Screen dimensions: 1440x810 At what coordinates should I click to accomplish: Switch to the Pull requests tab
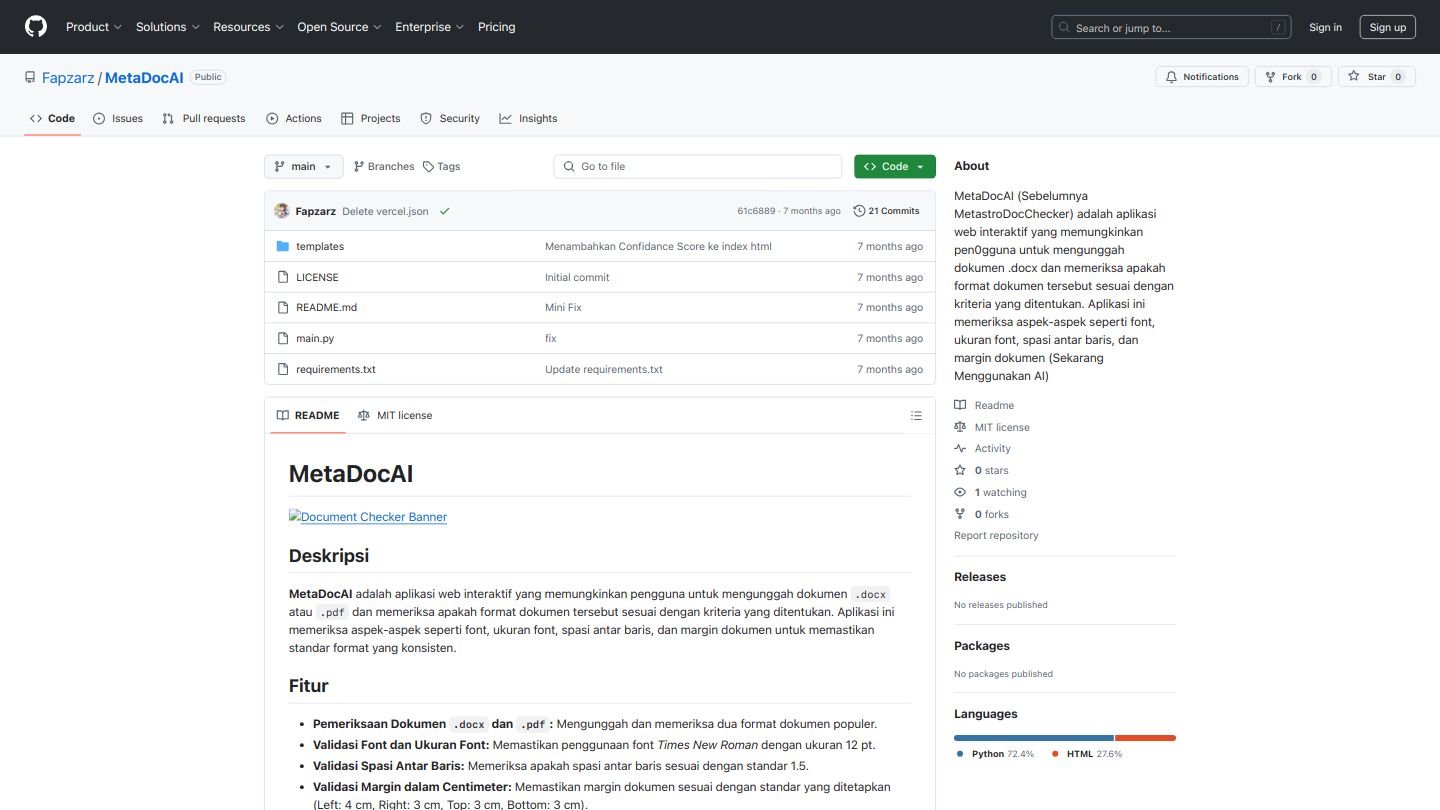coord(204,118)
